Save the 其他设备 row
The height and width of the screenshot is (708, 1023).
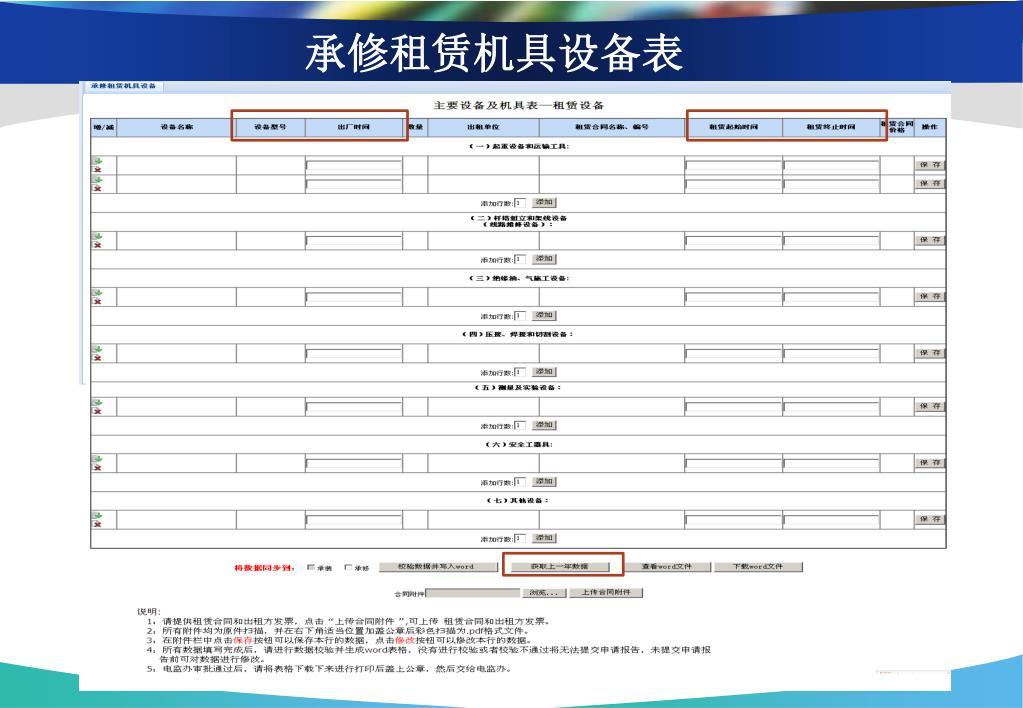pyautogui.click(x=930, y=519)
